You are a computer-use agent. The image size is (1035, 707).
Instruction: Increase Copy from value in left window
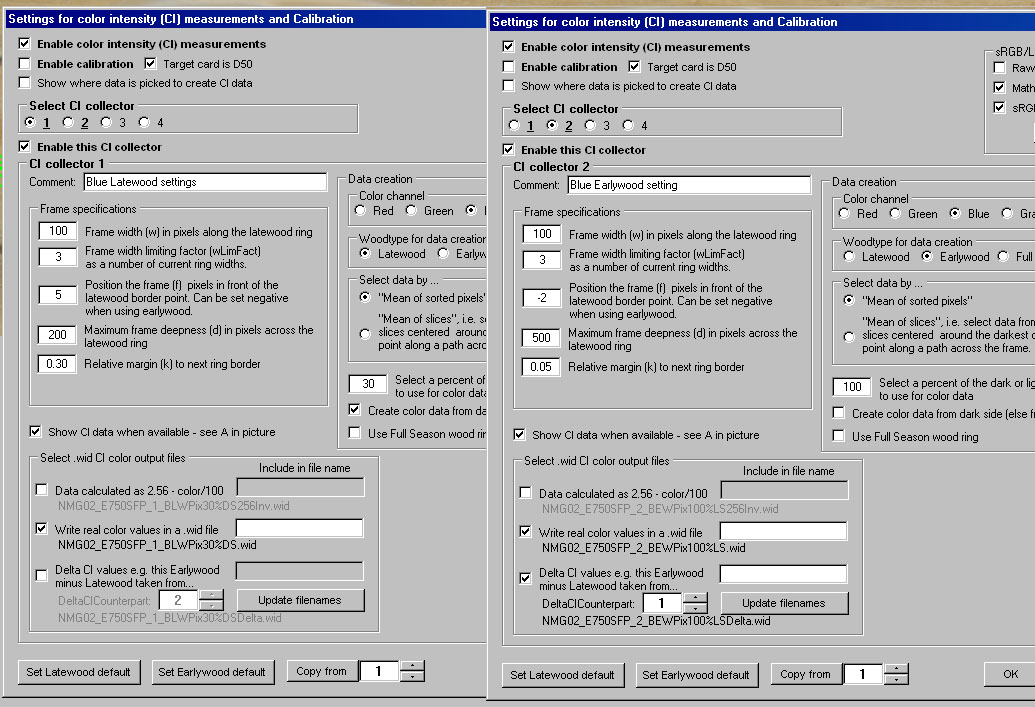[x=412, y=665]
